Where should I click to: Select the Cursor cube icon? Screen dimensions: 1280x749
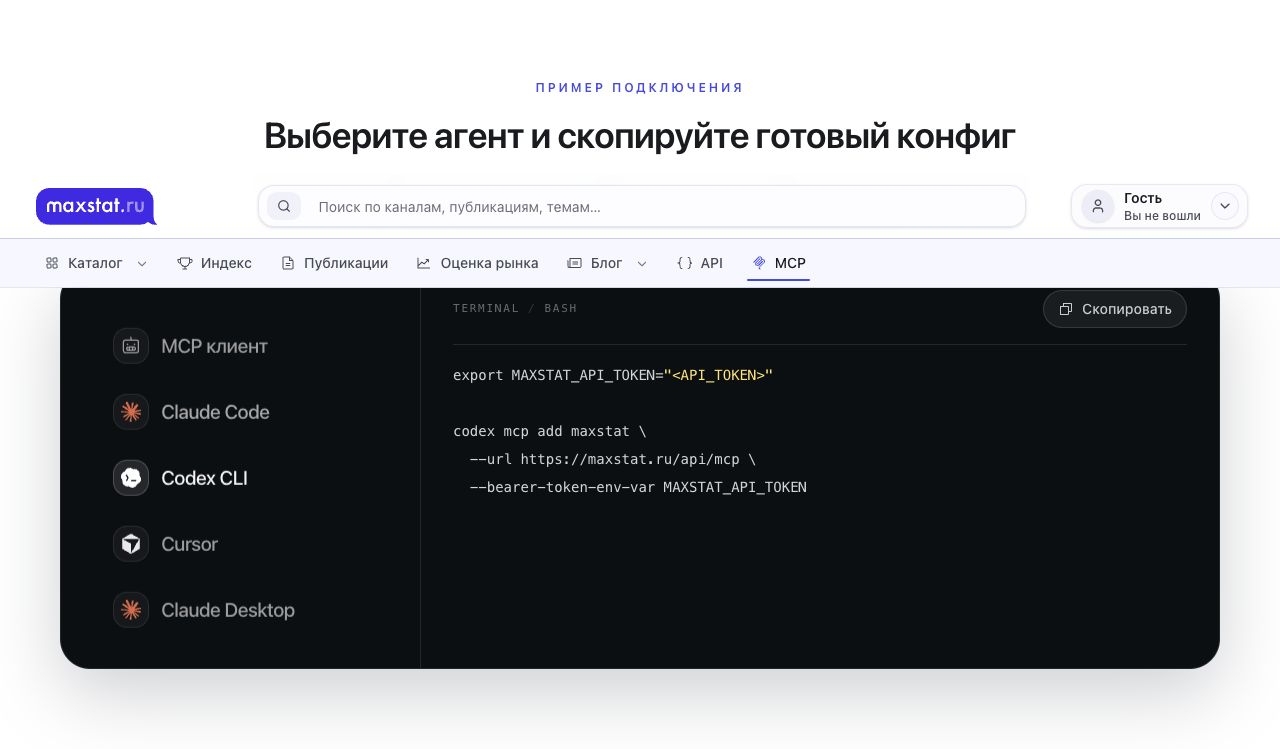tap(131, 544)
